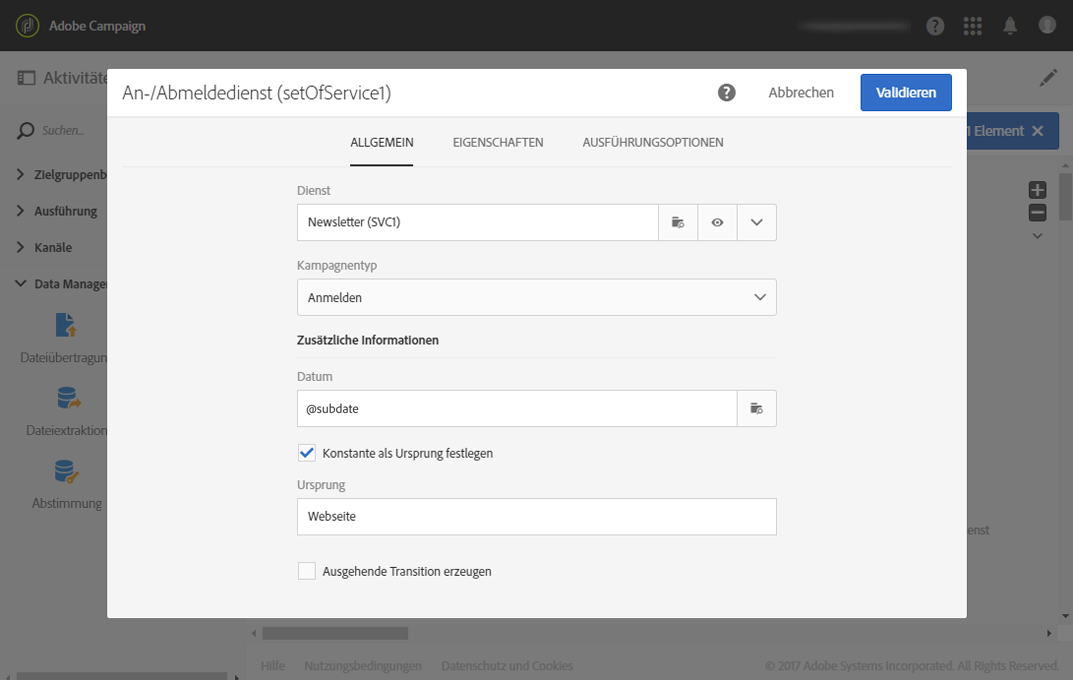Enable Ausgehende Transition erzeugen checkbox

[x=307, y=571]
